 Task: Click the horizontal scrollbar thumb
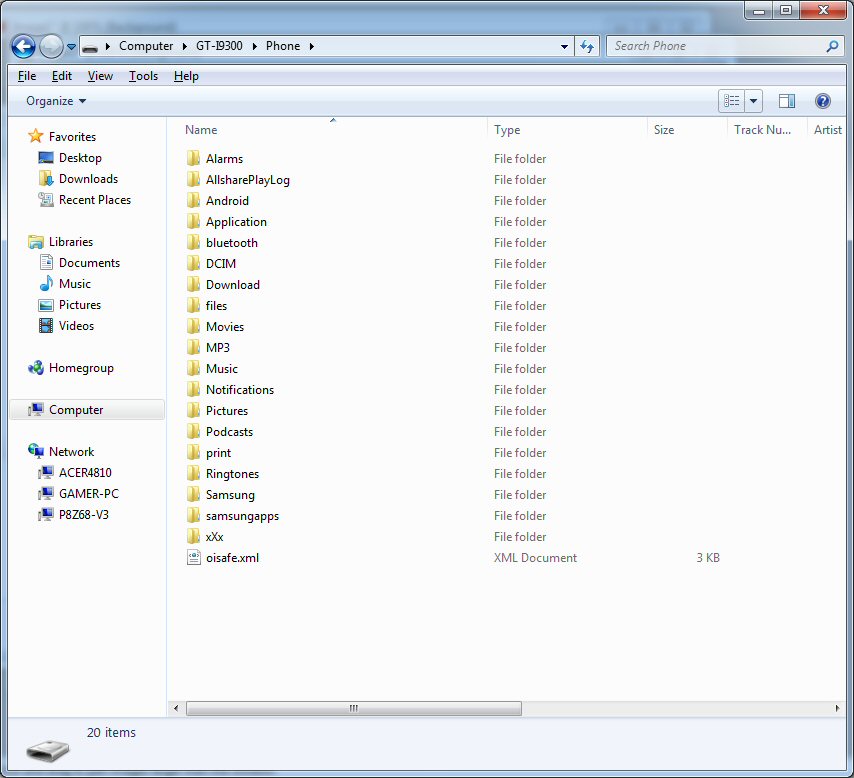pos(354,708)
